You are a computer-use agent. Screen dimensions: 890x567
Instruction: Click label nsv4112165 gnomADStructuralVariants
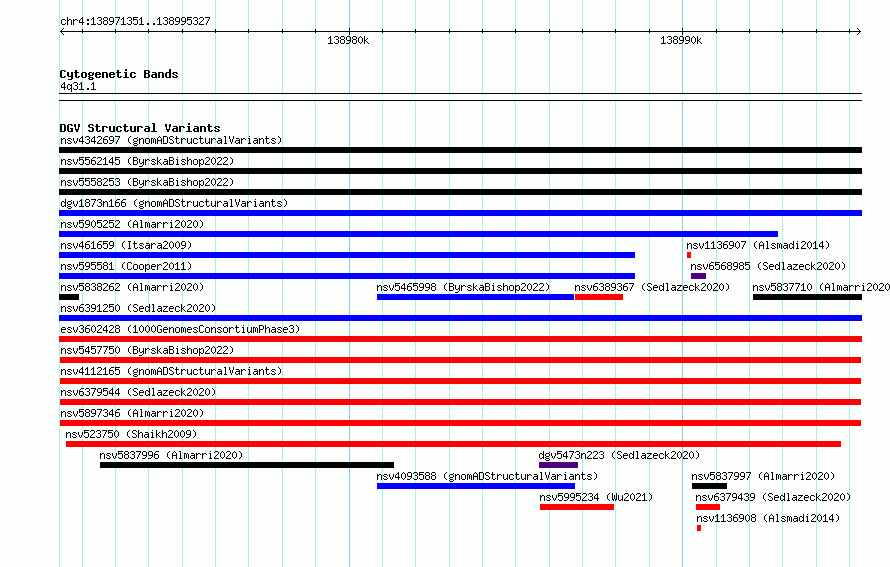click(171, 371)
